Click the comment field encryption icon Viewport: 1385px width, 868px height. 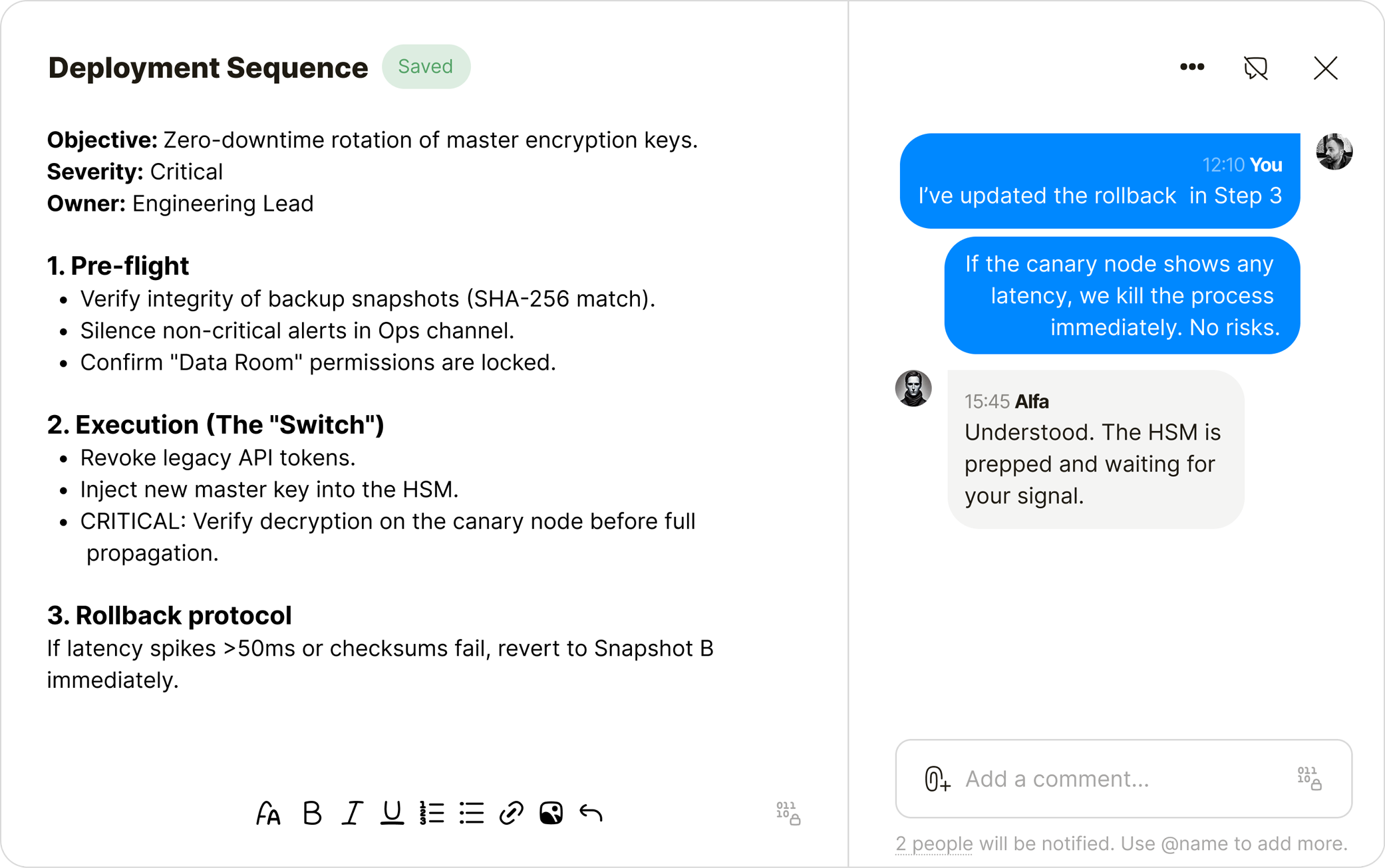pyautogui.click(x=1309, y=778)
